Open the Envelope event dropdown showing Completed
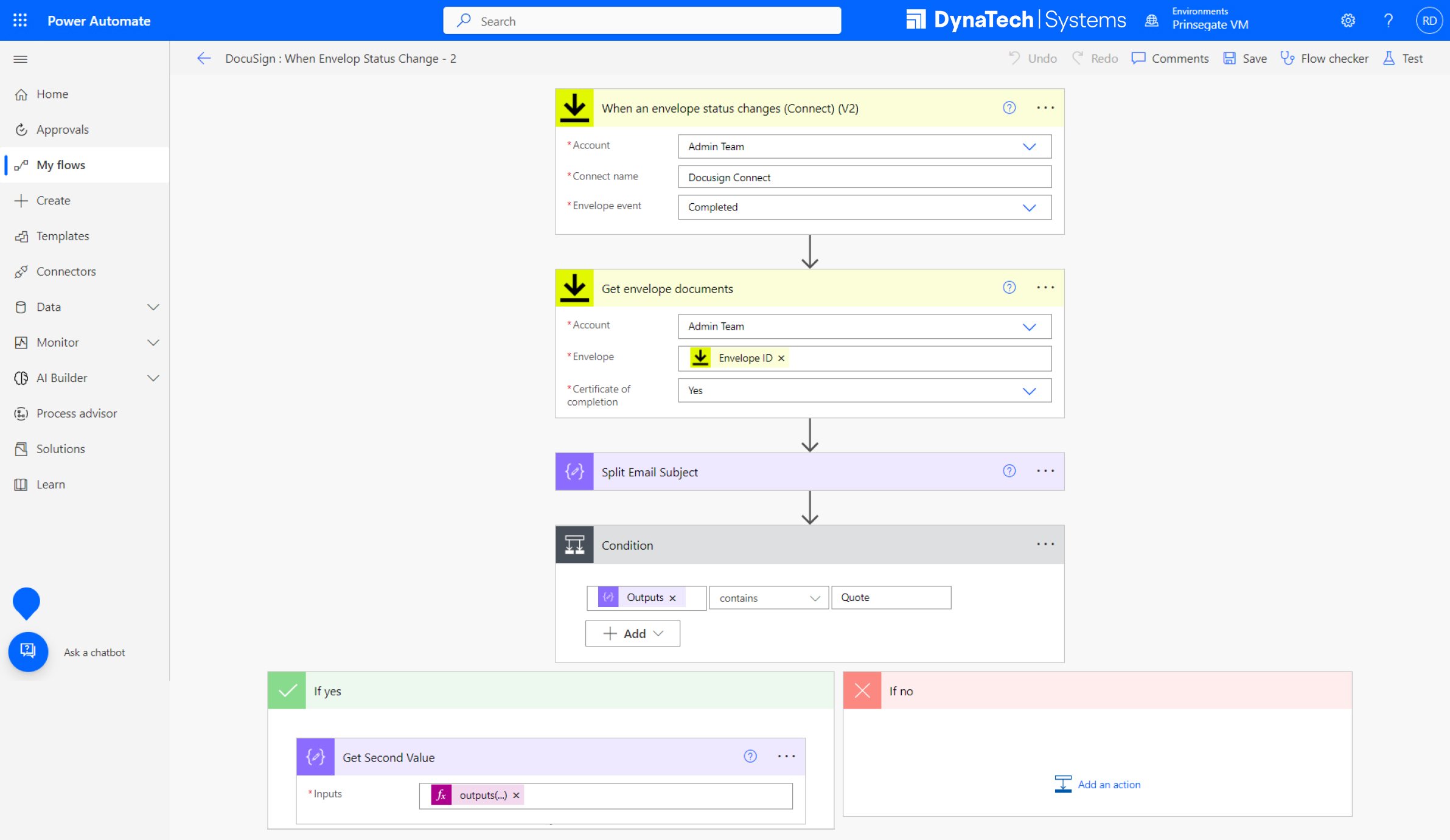This screenshot has height=840, width=1450. pyautogui.click(x=1030, y=207)
